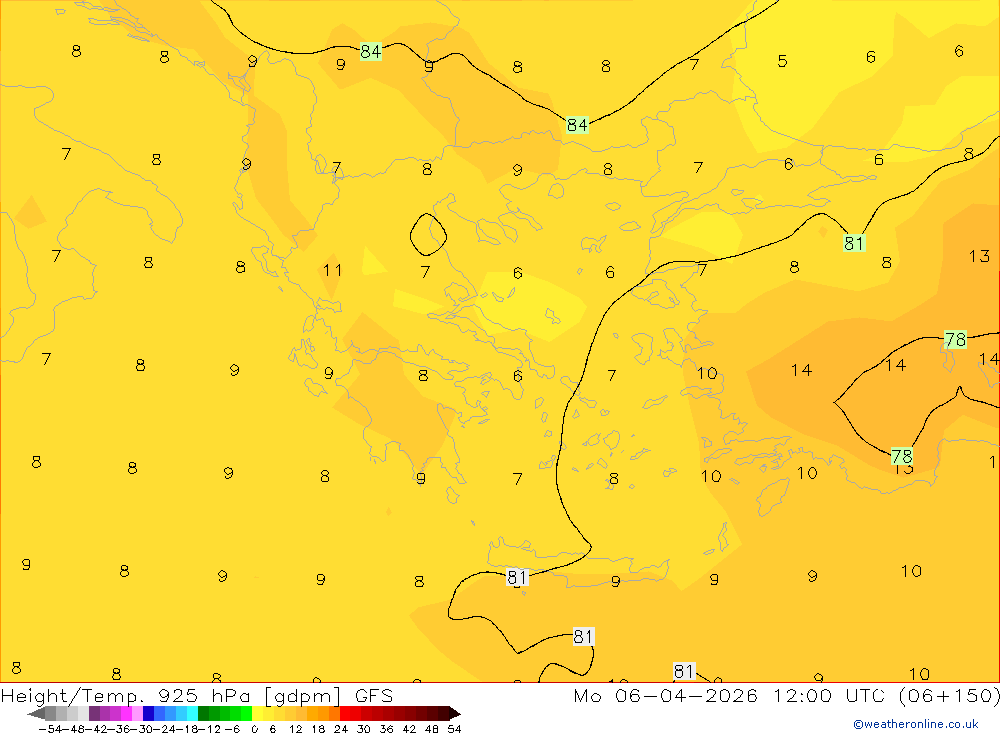This screenshot has width=1000, height=733.
Task: Select the 'Mo 06-04-2026 12:00 UTC' timestamp text
Action: click(731, 695)
